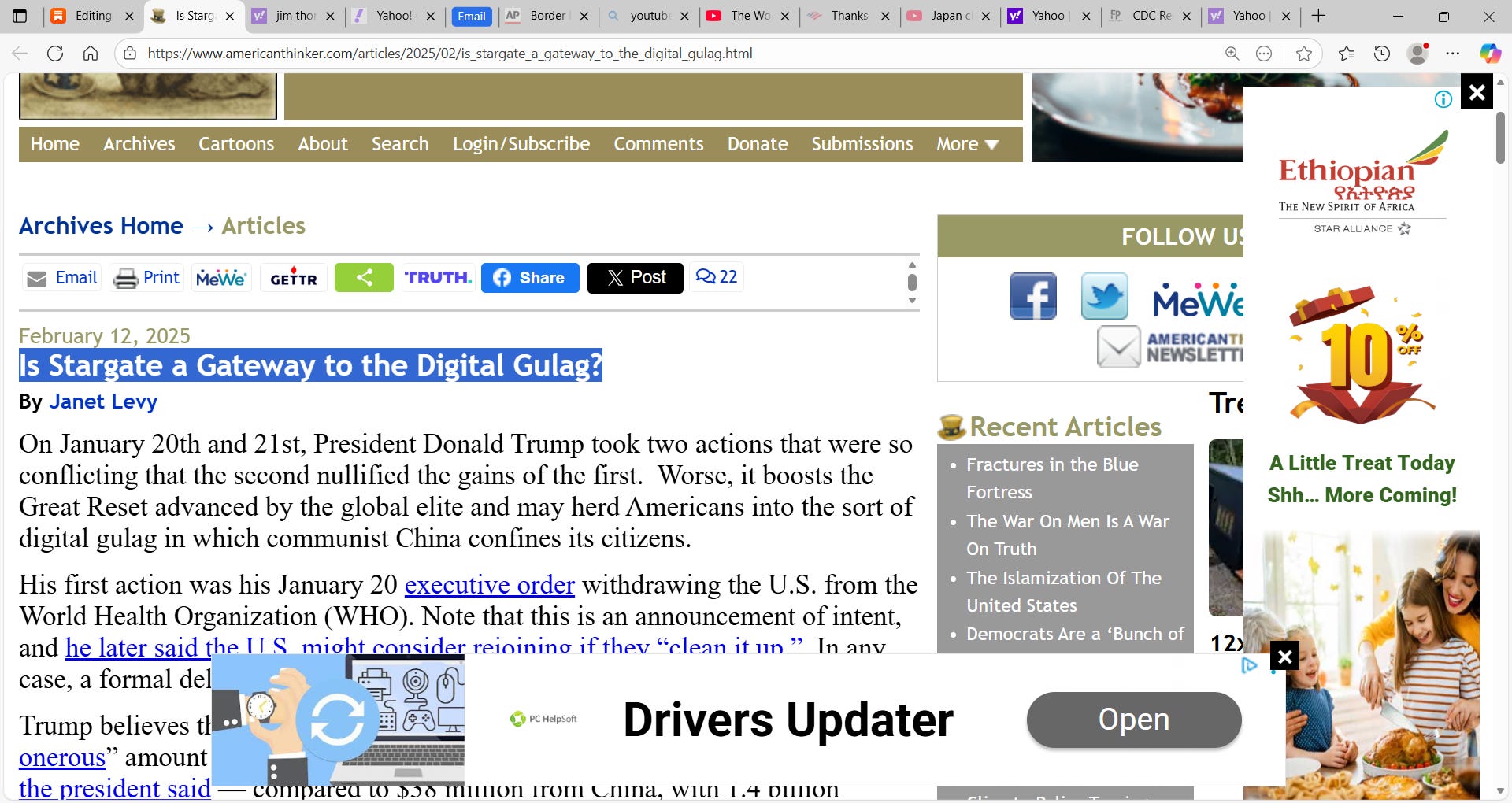Open the Archives navigation item
This screenshot has width=1512, height=803.
click(139, 144)
